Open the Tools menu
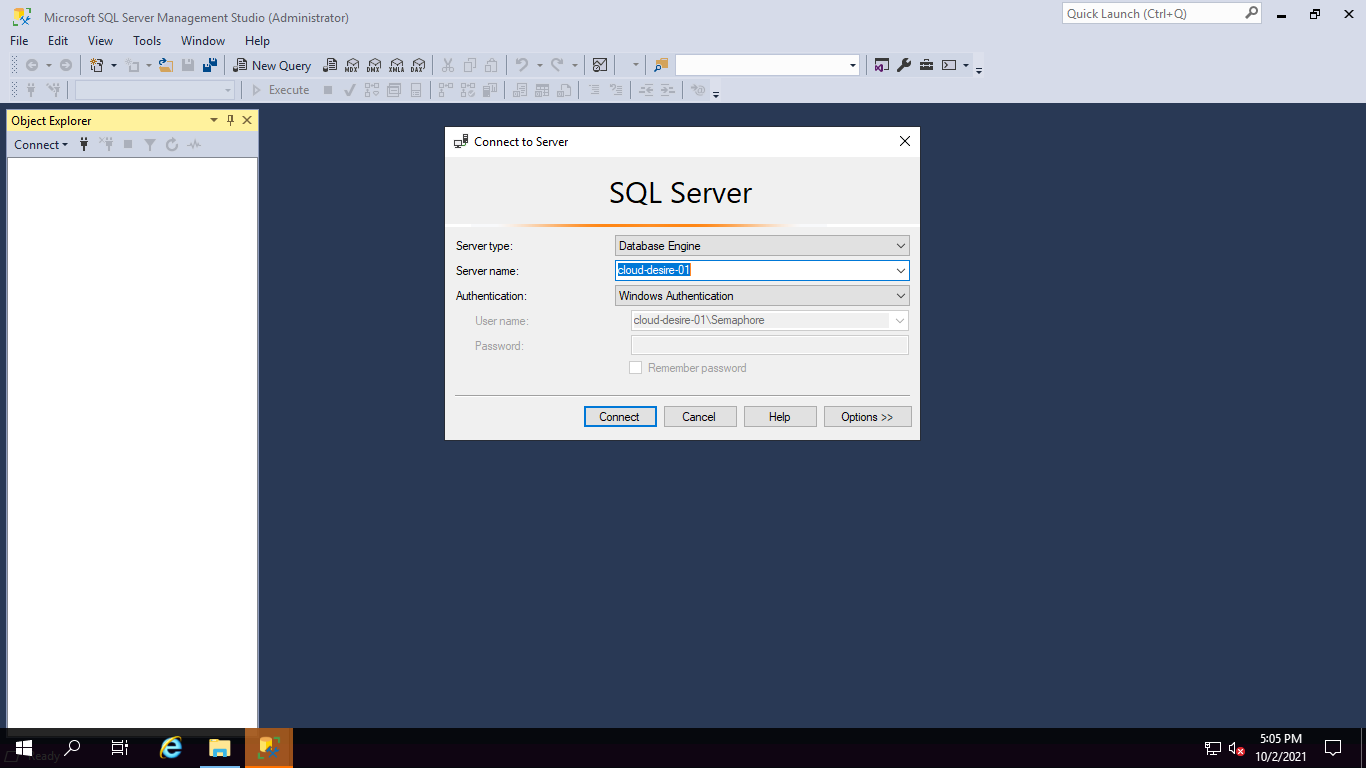Screen dimensions: 1366x768 (147, 41)
